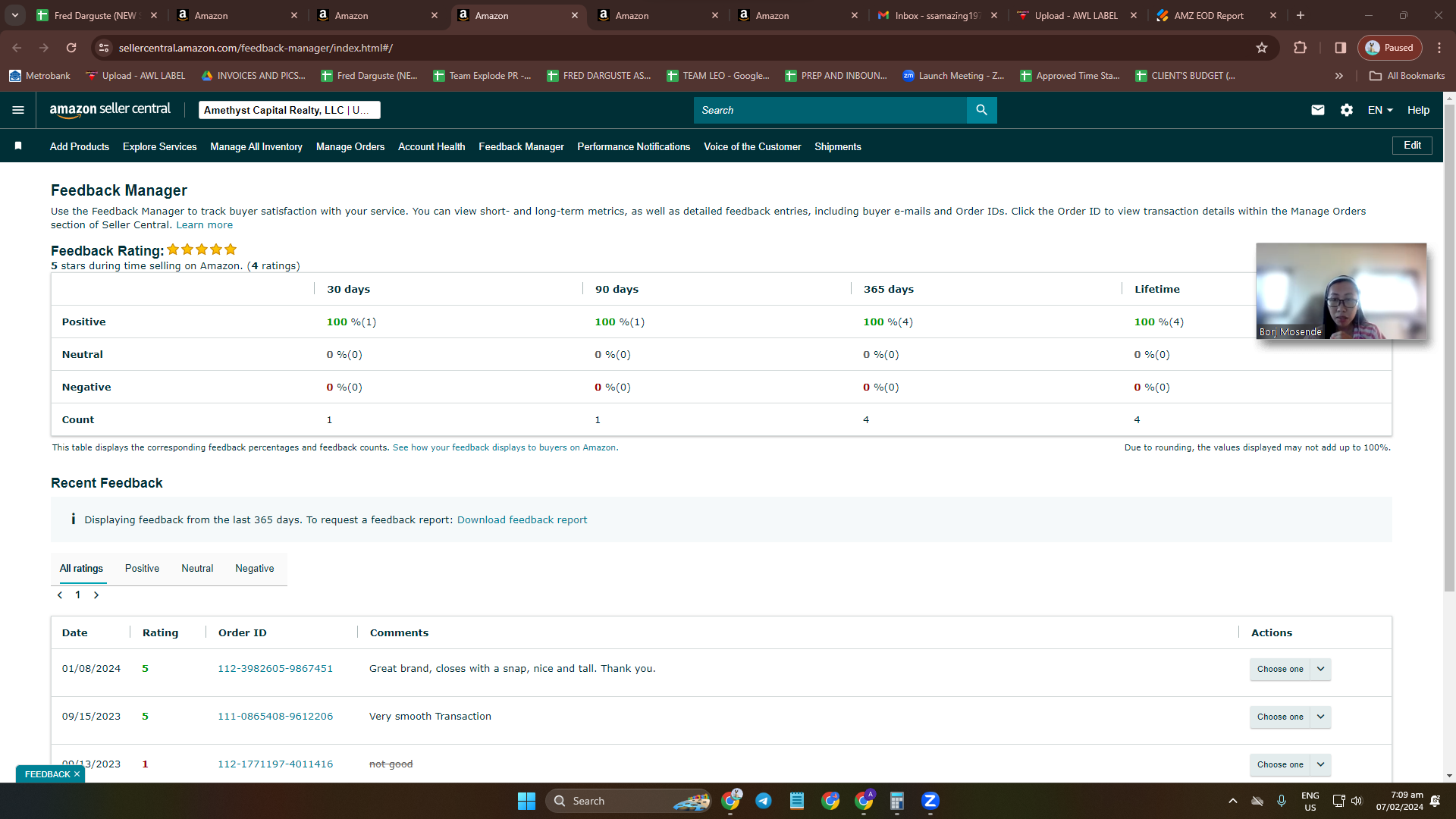This screenshot has width=1456, height=819.
Task: Open the Chrome tab search dropdown
Action: pyautogui.click(x=15, y=15)
